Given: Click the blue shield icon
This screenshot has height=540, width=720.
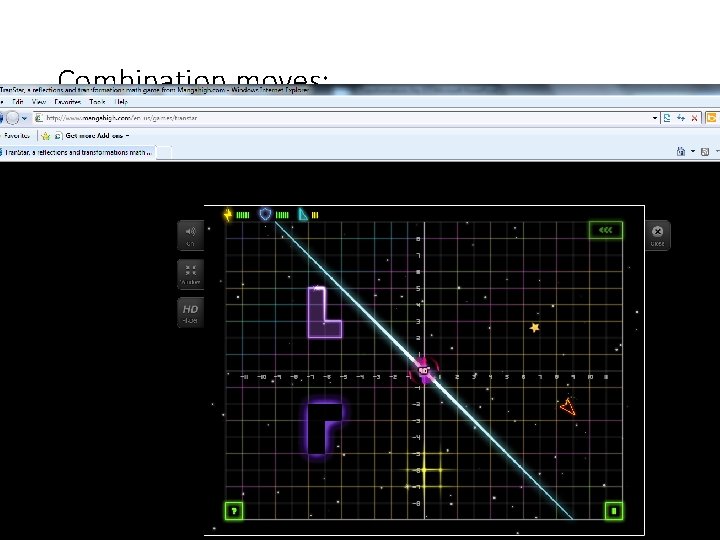Looking at the screenshot, I should [x=265, y=214].
